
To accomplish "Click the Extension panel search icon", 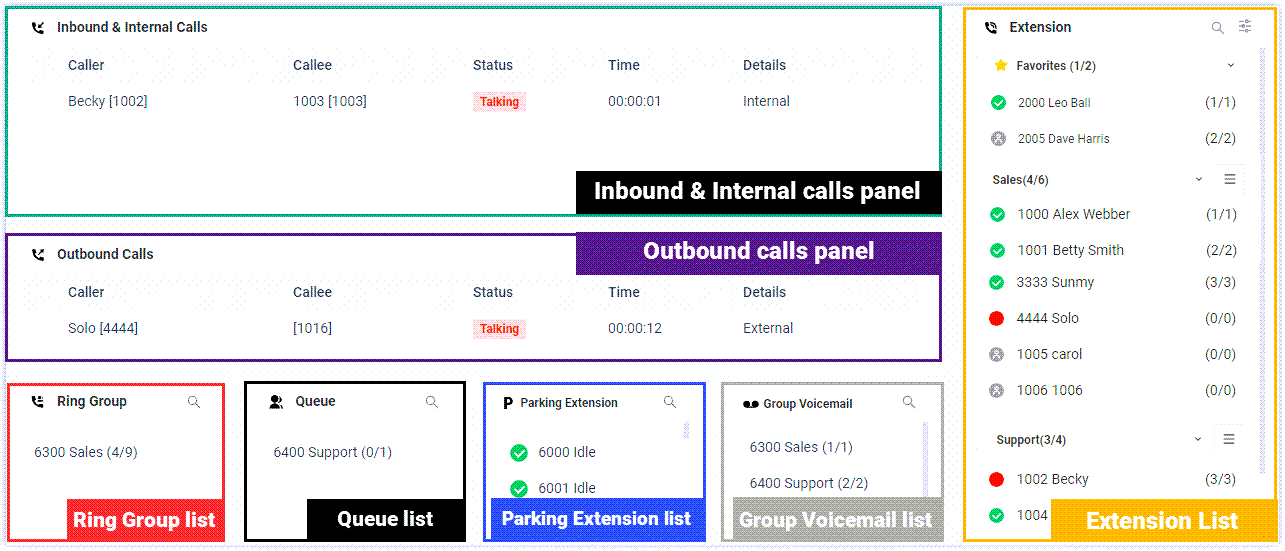I will pos(1217,28).
